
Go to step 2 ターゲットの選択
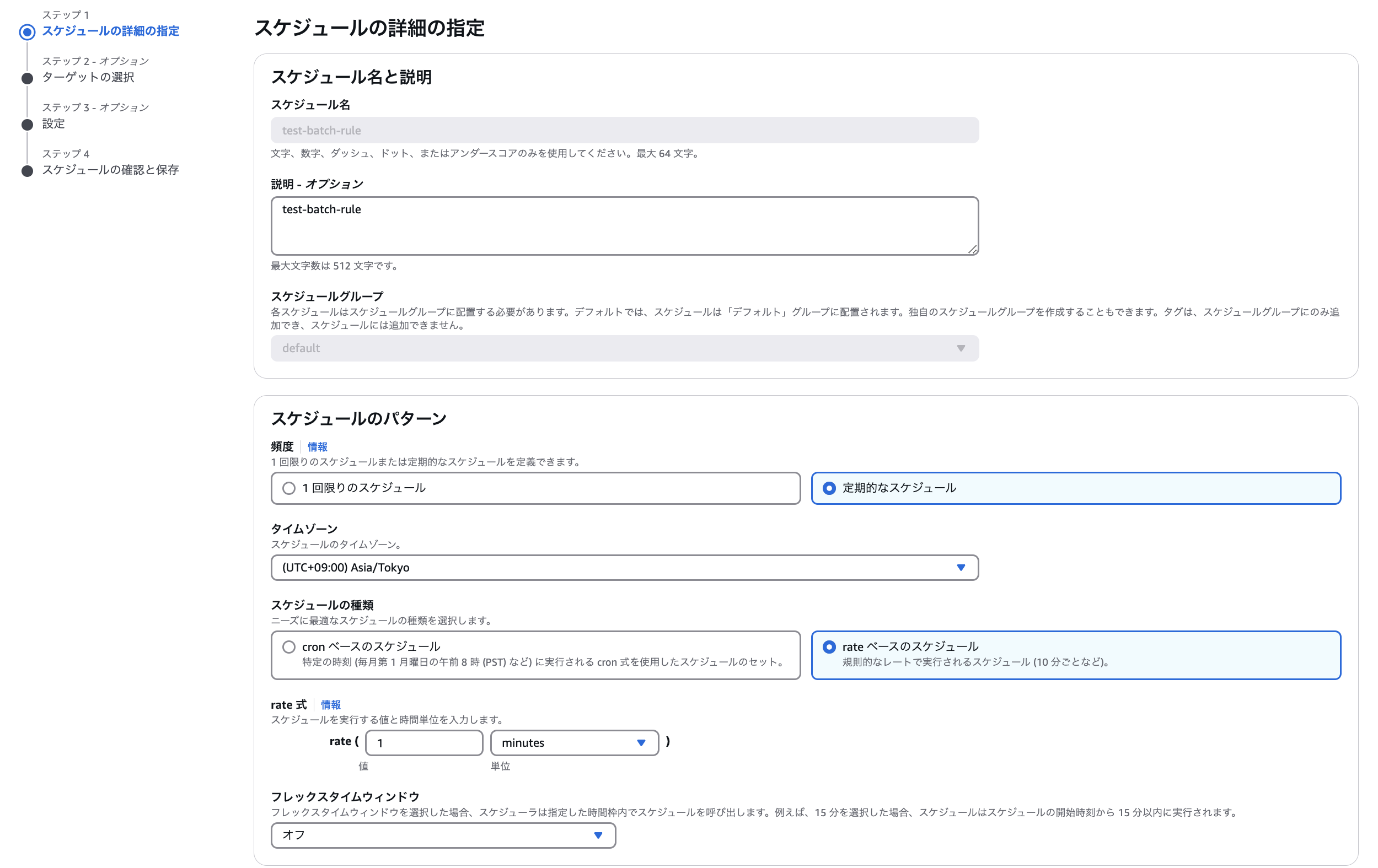(x=88, y=77)
